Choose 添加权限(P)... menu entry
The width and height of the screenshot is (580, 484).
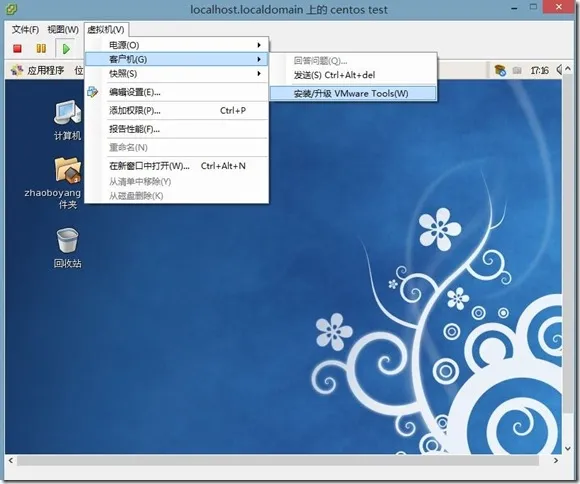pyautogui.click(x=176, y=110)
